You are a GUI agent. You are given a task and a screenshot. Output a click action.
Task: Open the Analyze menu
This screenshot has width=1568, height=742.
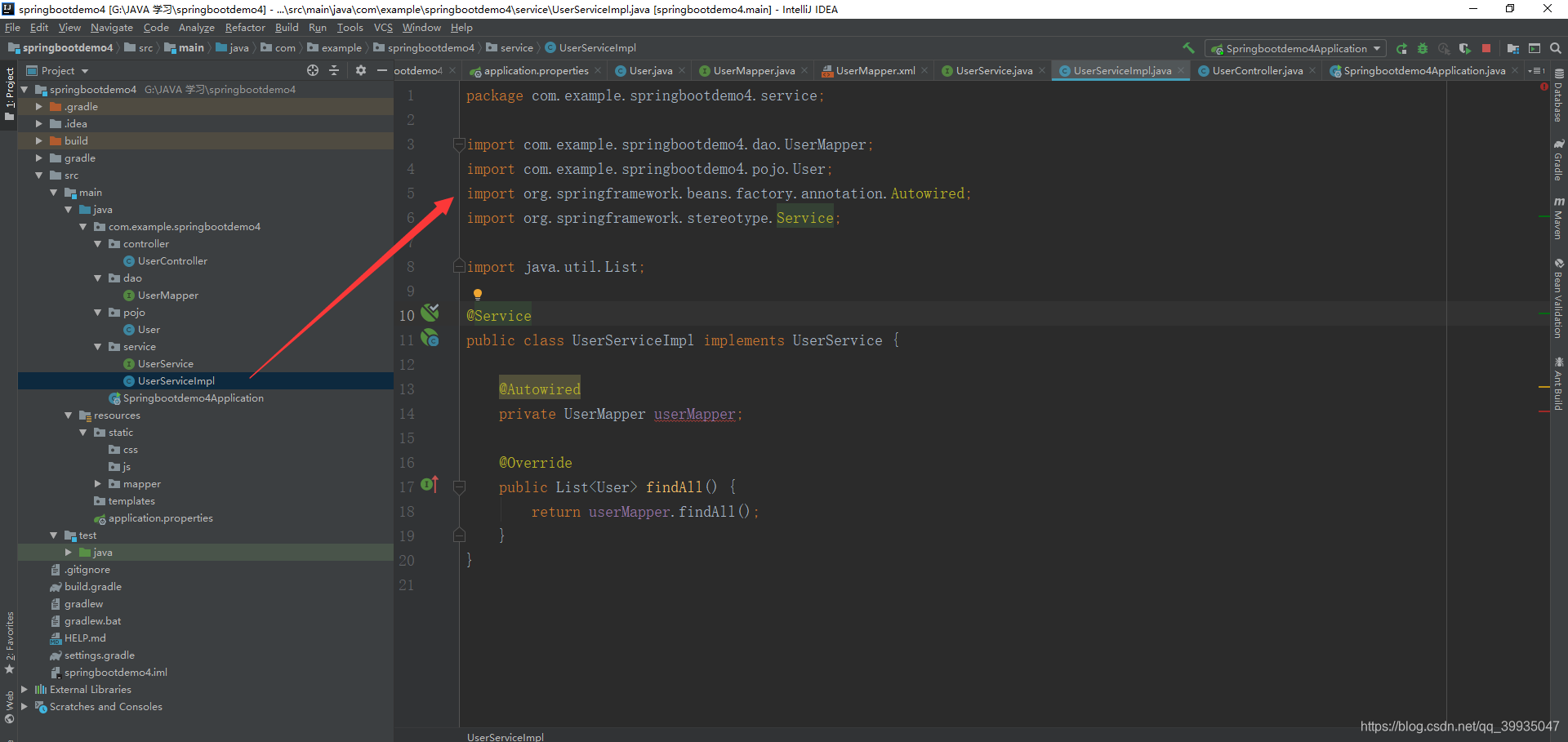(197, 28)
